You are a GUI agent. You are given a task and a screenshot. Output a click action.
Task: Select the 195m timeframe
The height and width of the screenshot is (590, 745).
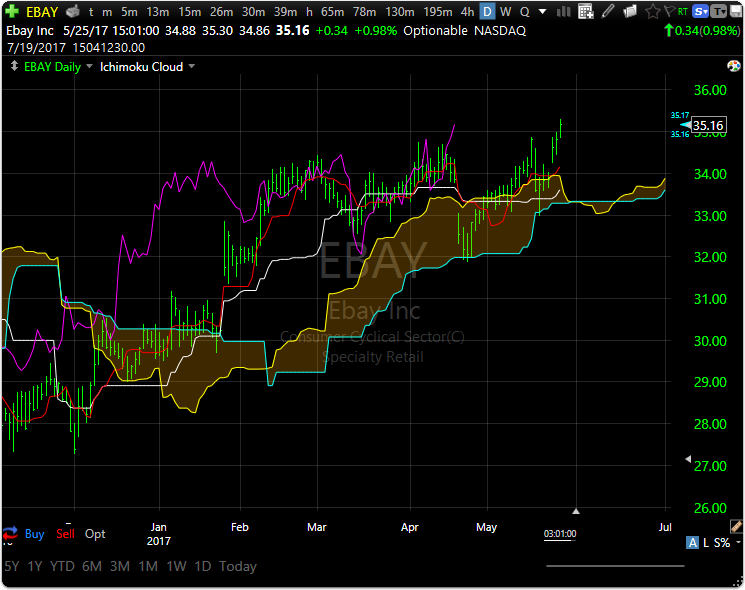[x=438, y=11]
